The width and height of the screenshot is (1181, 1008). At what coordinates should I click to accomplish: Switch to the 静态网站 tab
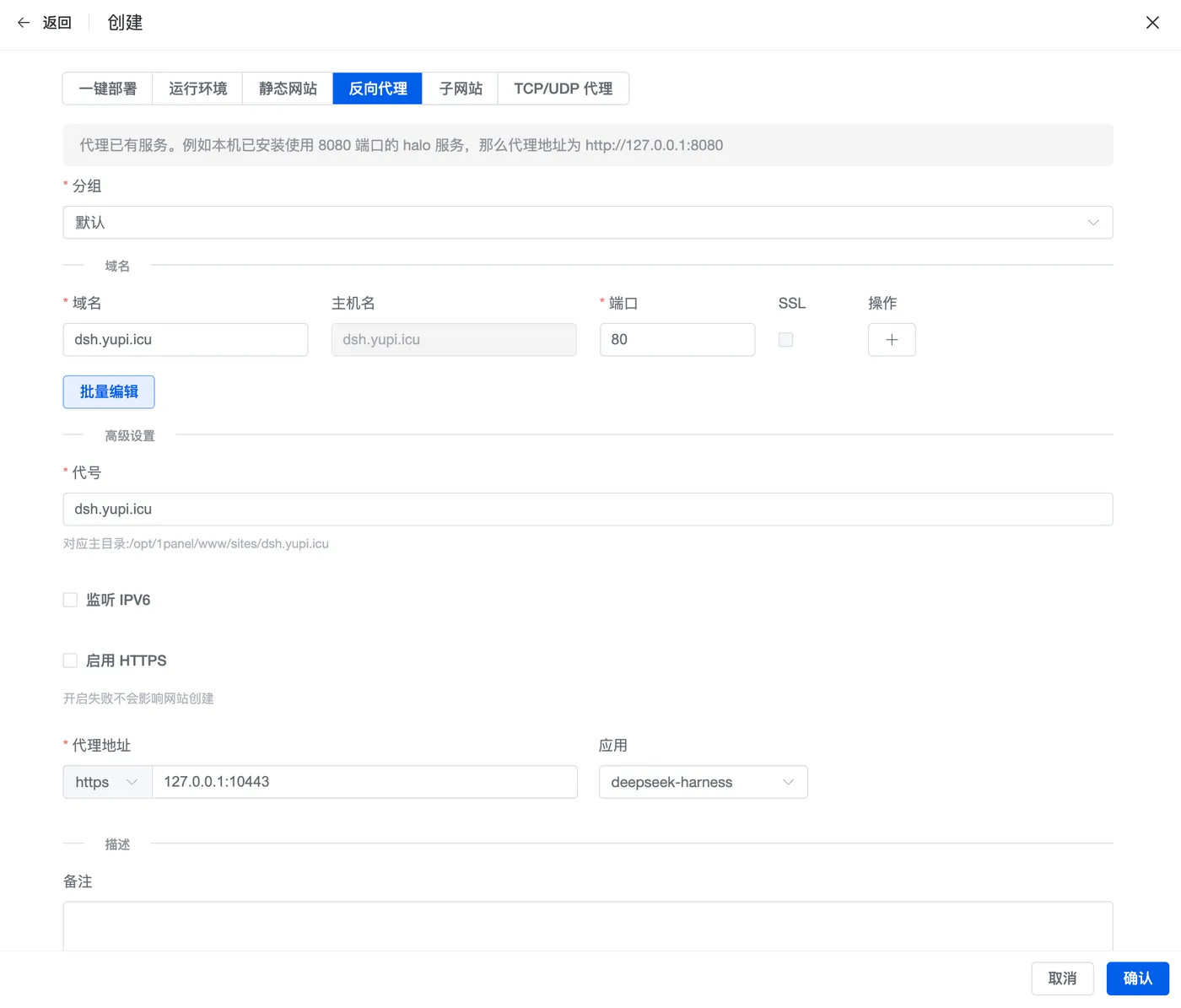(x=288, y=89)
